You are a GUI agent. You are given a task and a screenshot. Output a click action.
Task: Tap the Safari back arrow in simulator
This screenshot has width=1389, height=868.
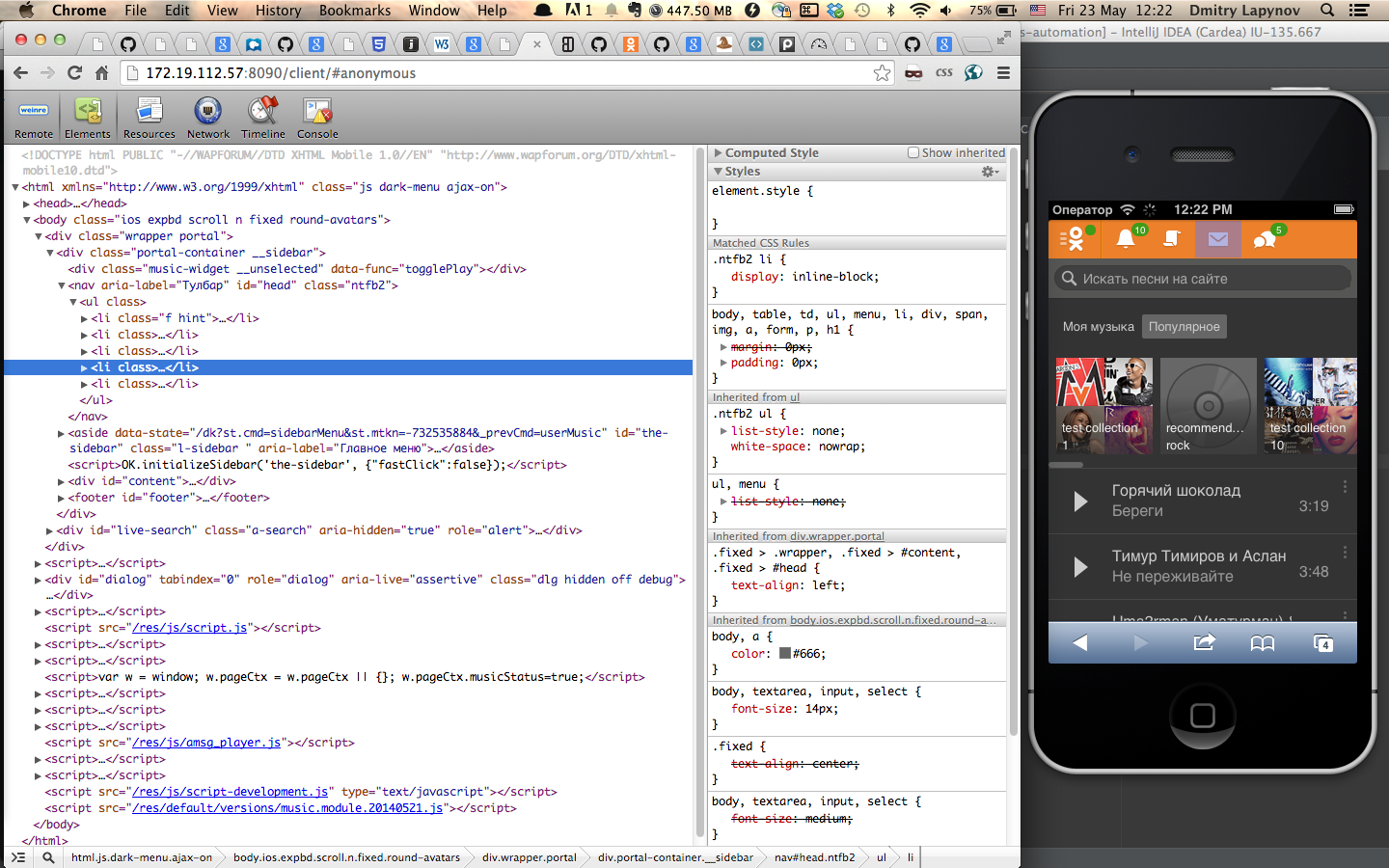pyautogui.click(x=1079, y=642)
